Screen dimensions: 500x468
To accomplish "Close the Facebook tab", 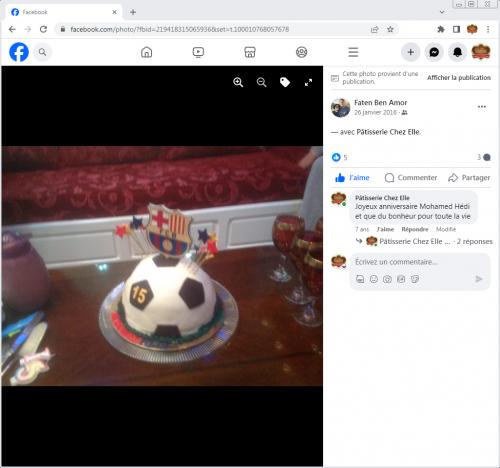I will (x=114, y=12).
